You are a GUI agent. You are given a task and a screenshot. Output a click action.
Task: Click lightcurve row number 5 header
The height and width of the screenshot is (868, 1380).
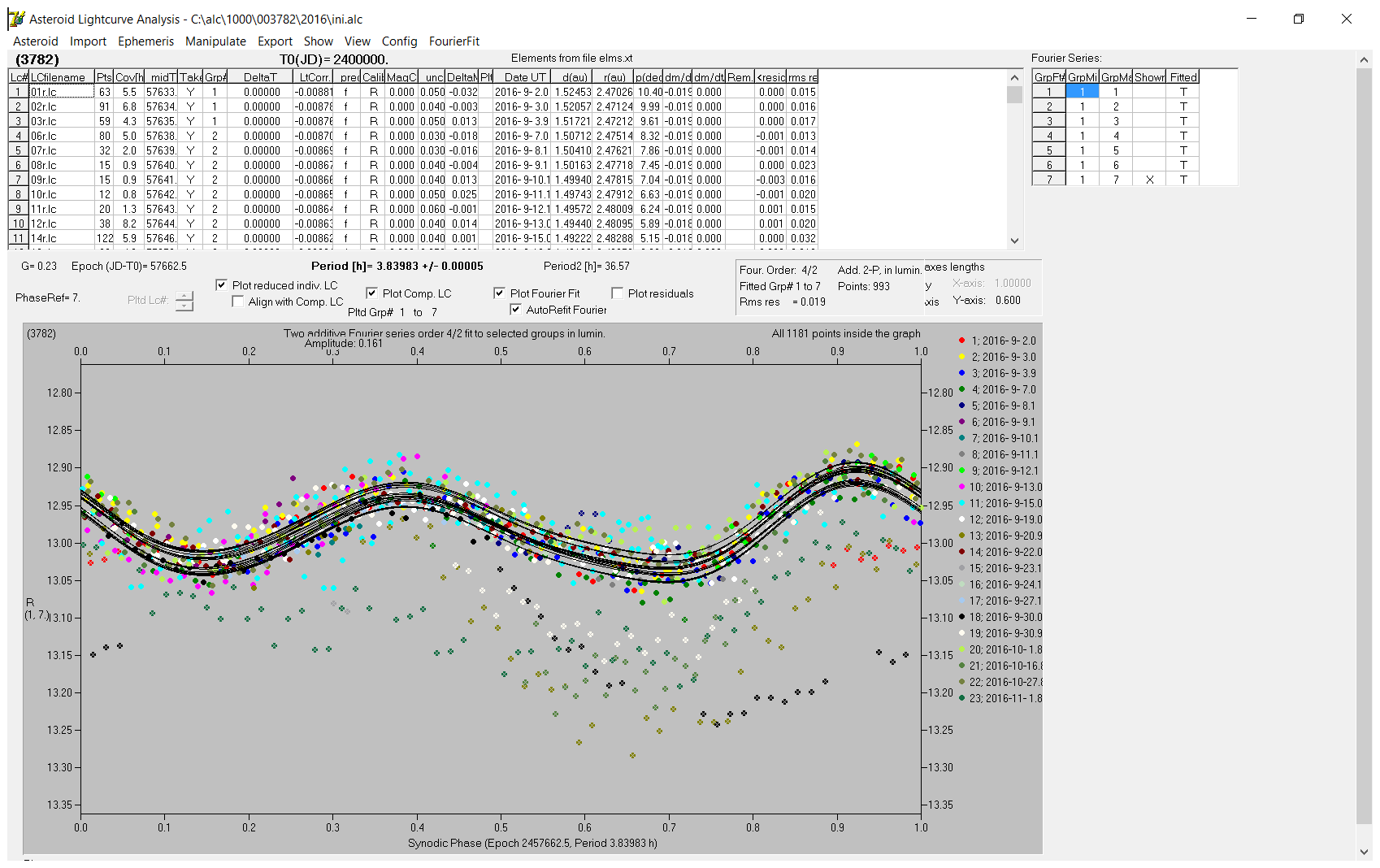[x=18, y=150]
